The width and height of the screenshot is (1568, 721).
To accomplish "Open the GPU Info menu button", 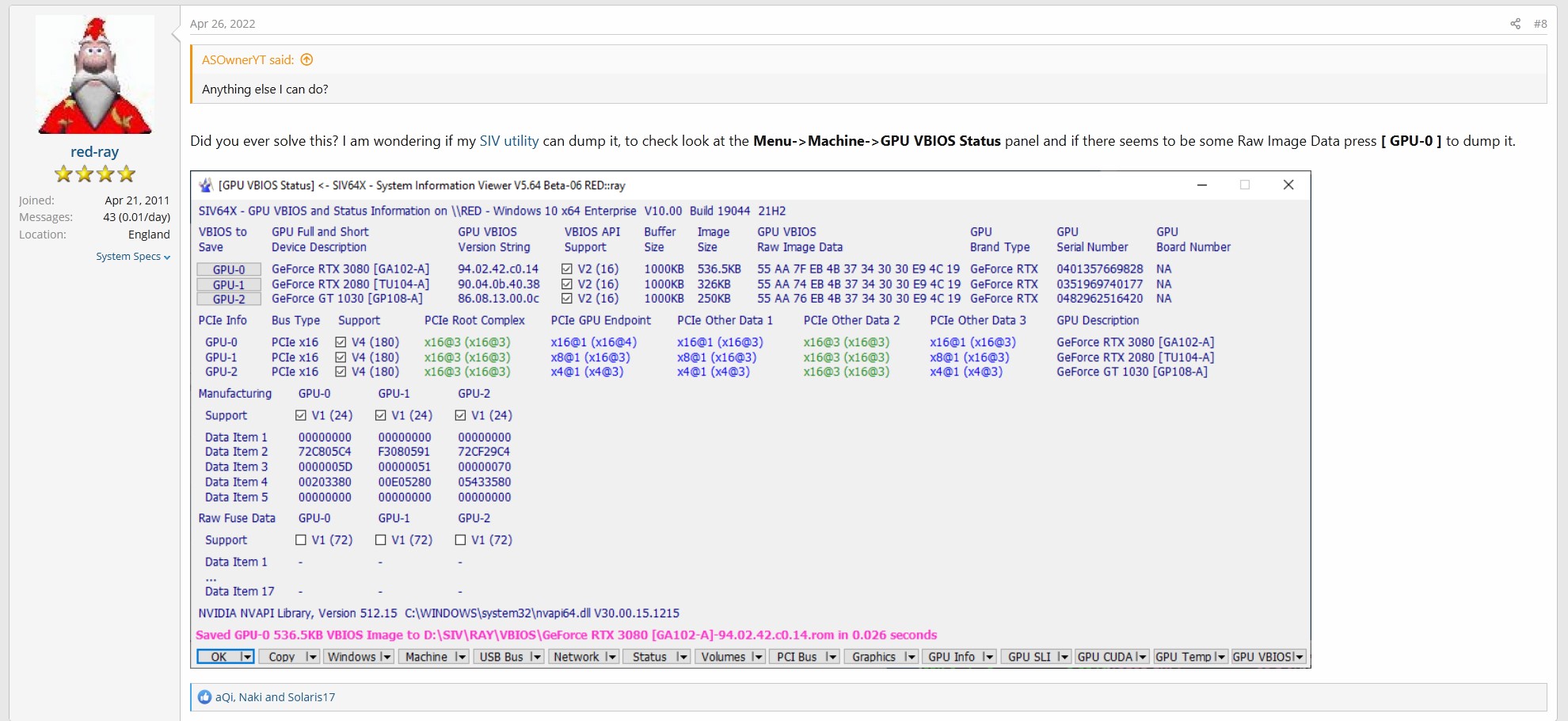I will 958,657.
